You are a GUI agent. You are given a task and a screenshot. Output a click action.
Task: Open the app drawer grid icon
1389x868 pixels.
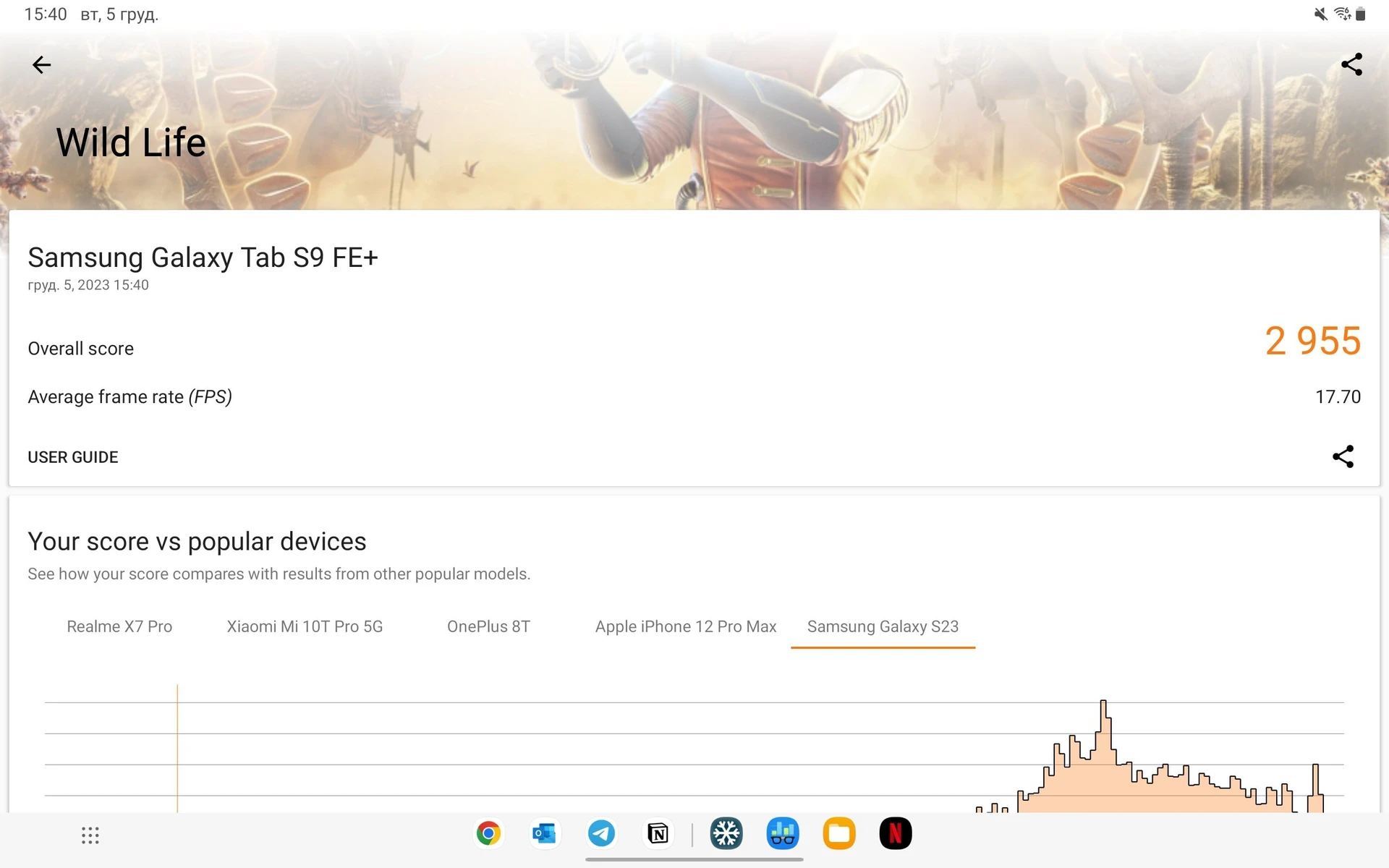[90, 835]
